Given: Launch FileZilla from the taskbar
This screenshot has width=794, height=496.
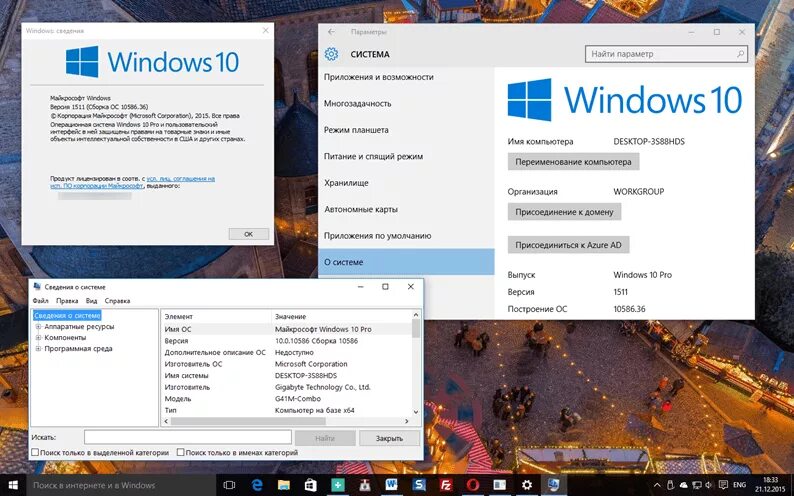Looking at the screenshot, I should point(446,485).
